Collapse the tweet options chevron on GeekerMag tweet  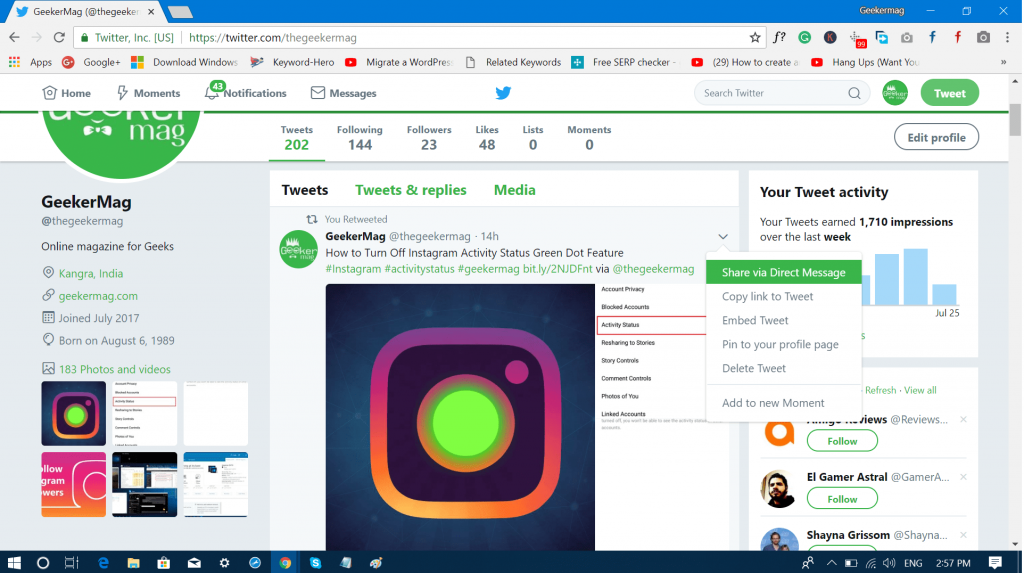click(723, 237)
